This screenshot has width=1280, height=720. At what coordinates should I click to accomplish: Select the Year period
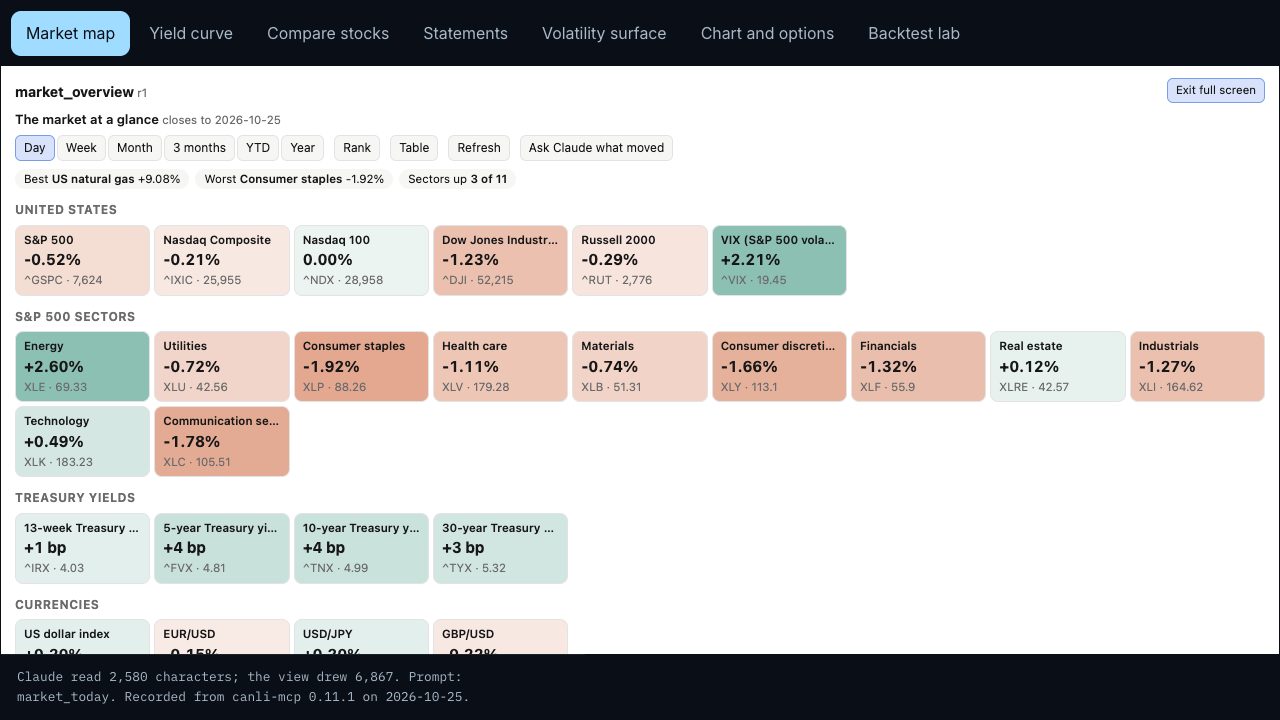(x=303, y=148)
